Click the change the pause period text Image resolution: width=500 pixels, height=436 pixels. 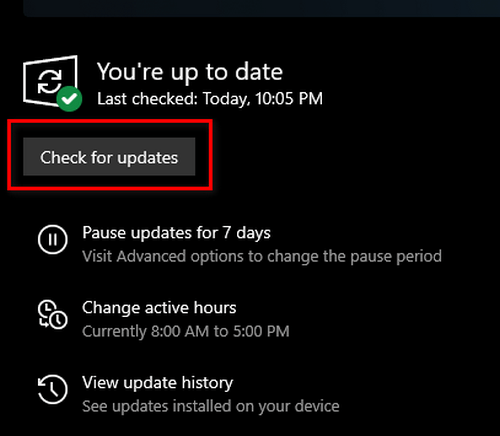pyautogui.click(x=354, y=257)
